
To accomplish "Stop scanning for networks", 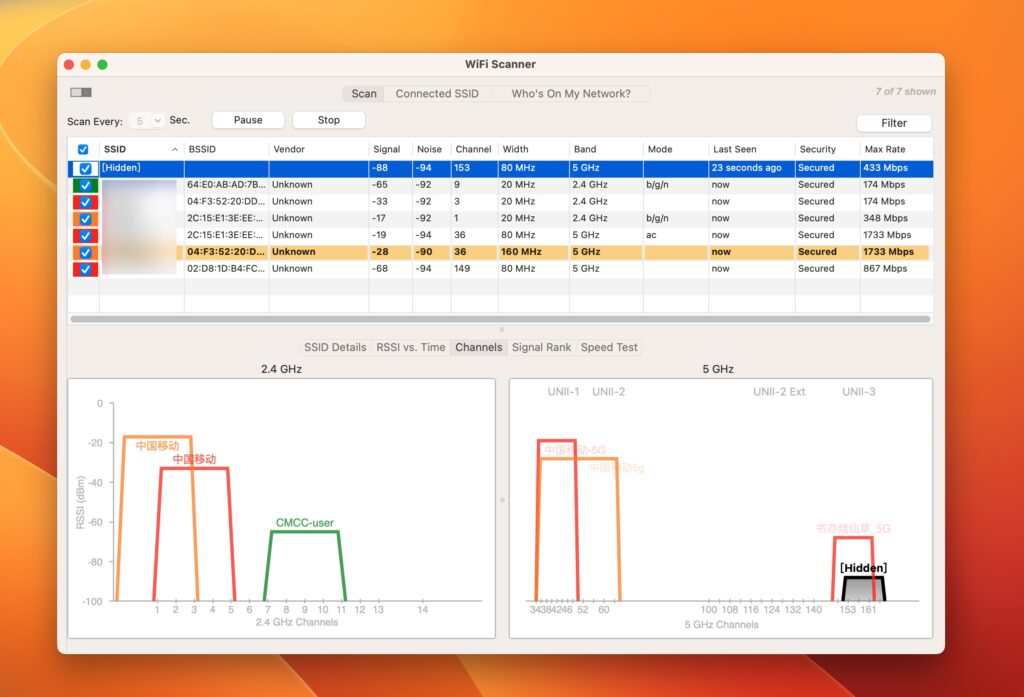I will [328, 119].
